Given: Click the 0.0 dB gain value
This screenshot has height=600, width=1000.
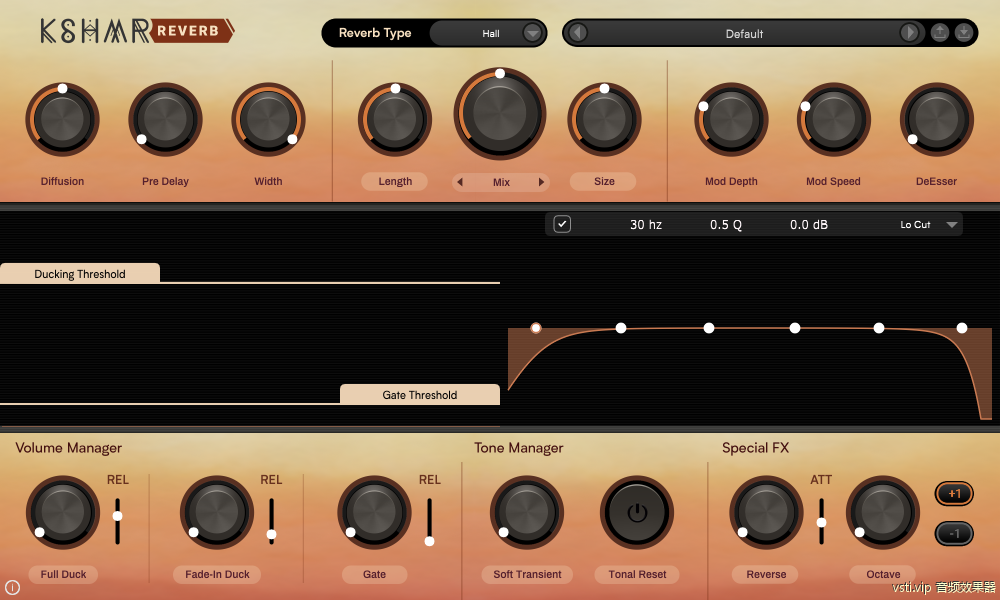Looking at the screenshot, I should coord(809,224).
